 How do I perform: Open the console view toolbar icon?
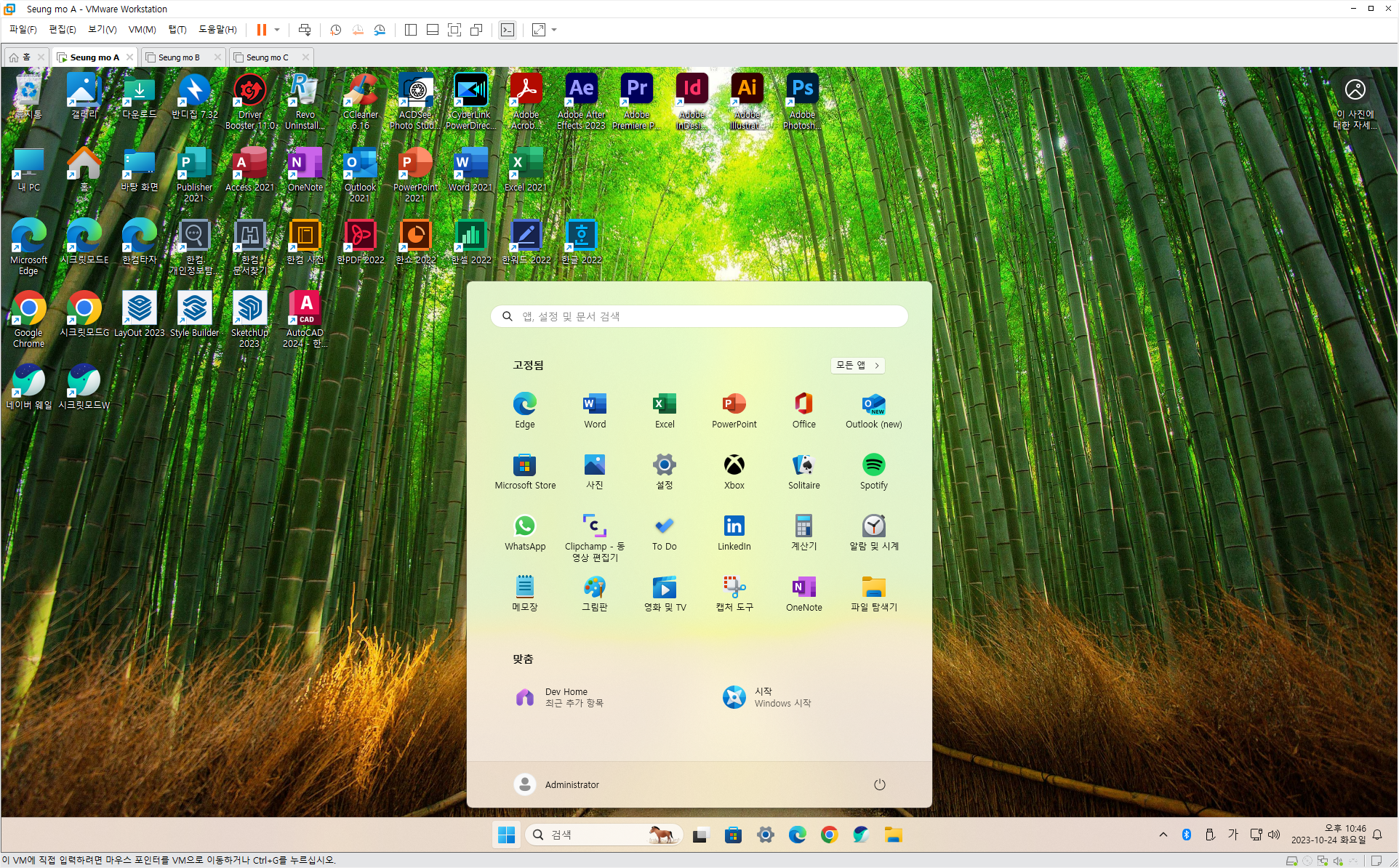pyautogui.click(x=508, y=30)
